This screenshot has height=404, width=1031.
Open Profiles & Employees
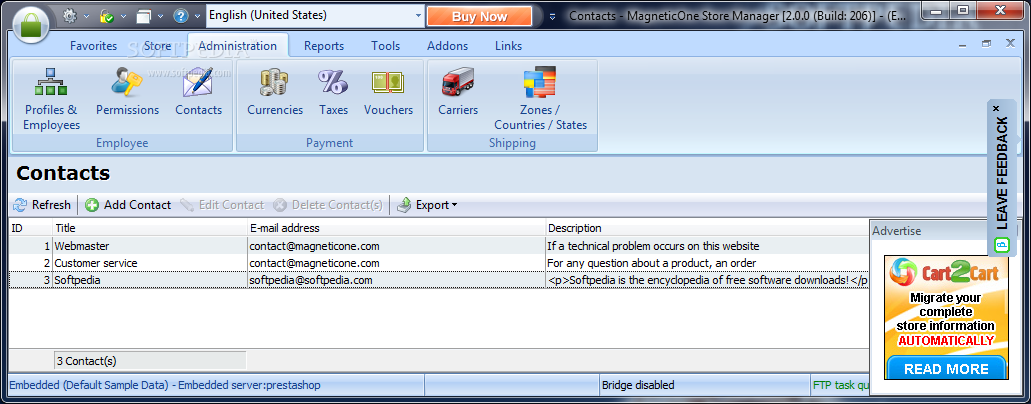pyautogui.click(x=52, y=99)
